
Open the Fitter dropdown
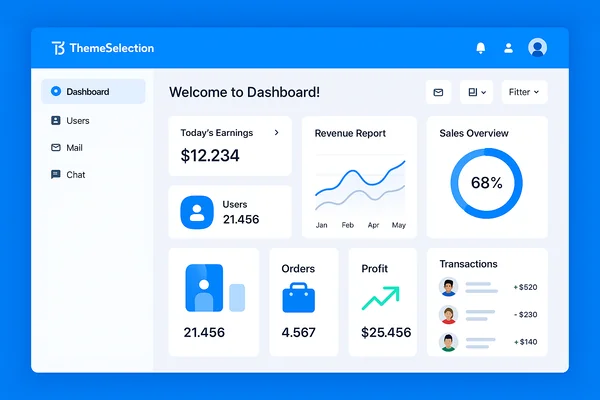(524, 92)
